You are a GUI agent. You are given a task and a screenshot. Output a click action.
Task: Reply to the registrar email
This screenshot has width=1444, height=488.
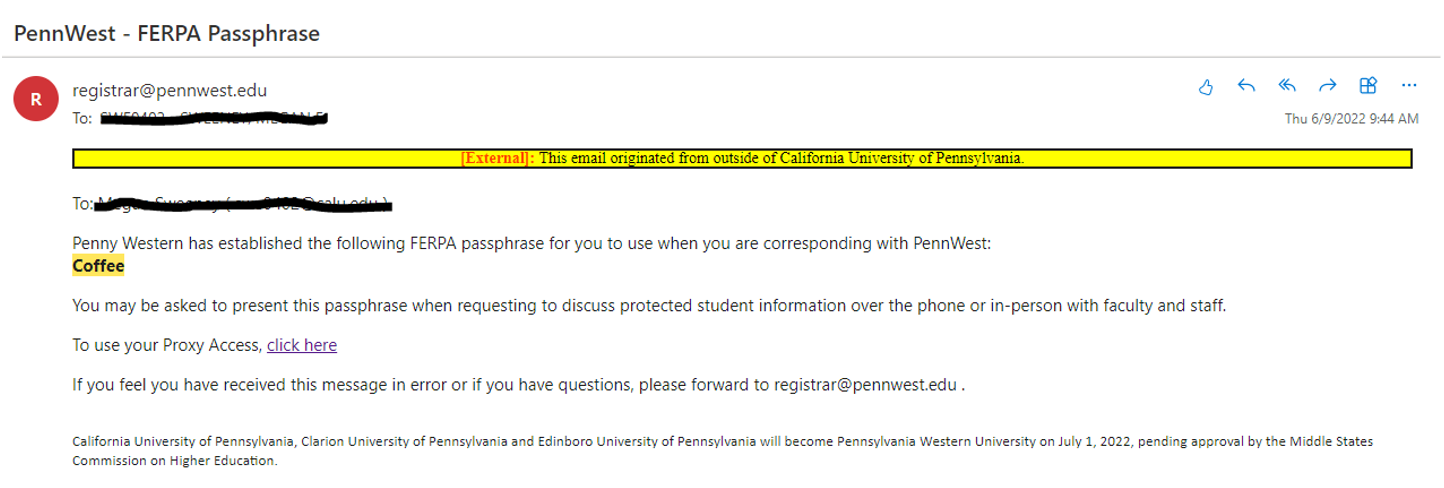(1246, 86)
